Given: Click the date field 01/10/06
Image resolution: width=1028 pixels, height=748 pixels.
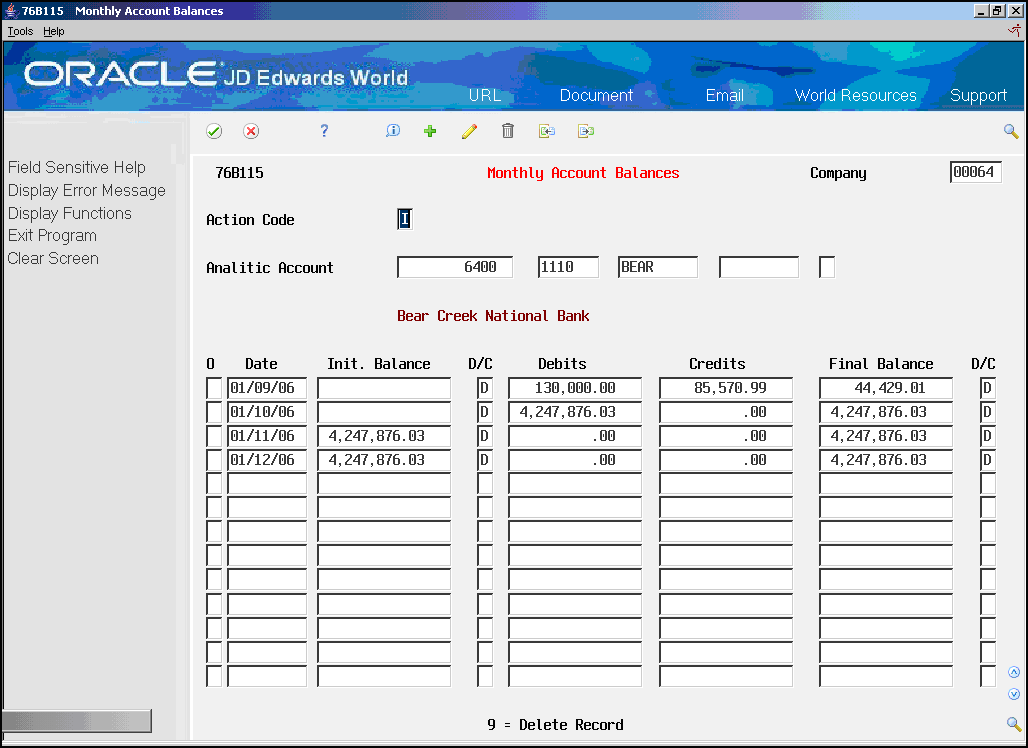Looking at the screenshot, I should click(x=267, y=412).
